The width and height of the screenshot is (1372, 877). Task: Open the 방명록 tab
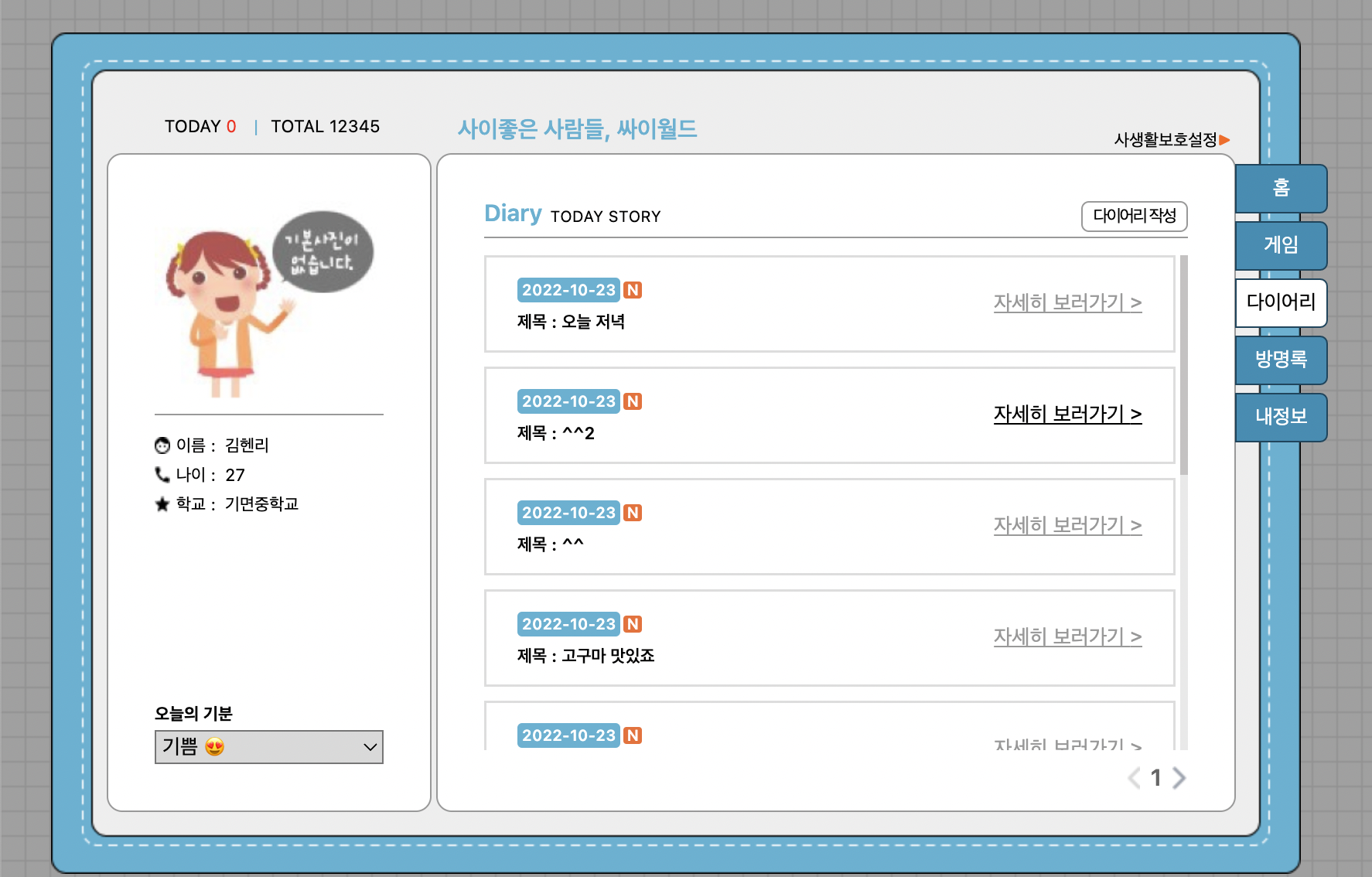[1281, 360]
